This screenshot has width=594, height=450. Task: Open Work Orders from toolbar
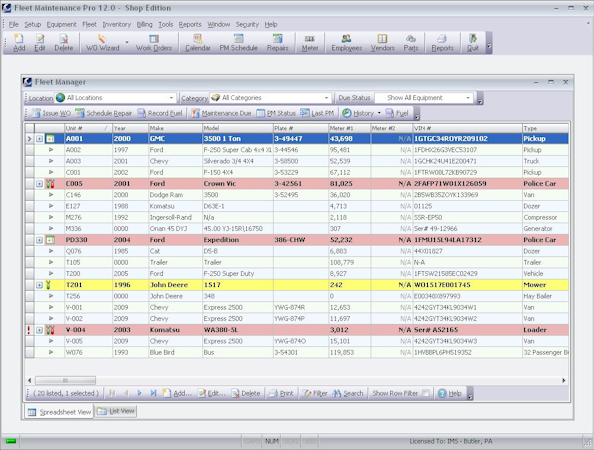point(154,42)
